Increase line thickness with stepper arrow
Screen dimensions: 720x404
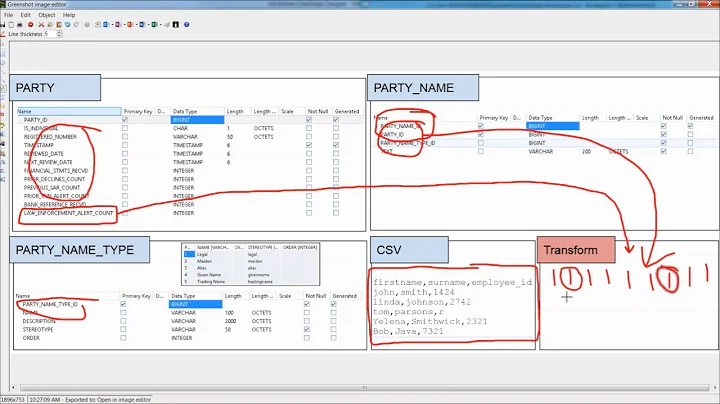tap(59, 32)
